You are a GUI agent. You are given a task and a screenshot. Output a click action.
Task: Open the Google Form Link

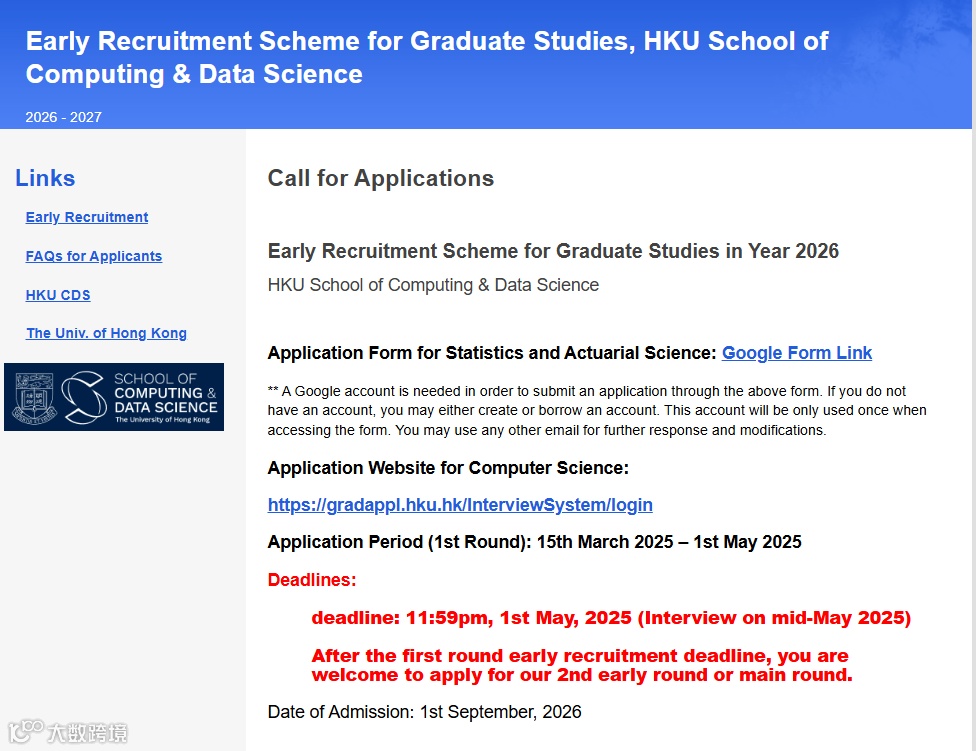797,353
